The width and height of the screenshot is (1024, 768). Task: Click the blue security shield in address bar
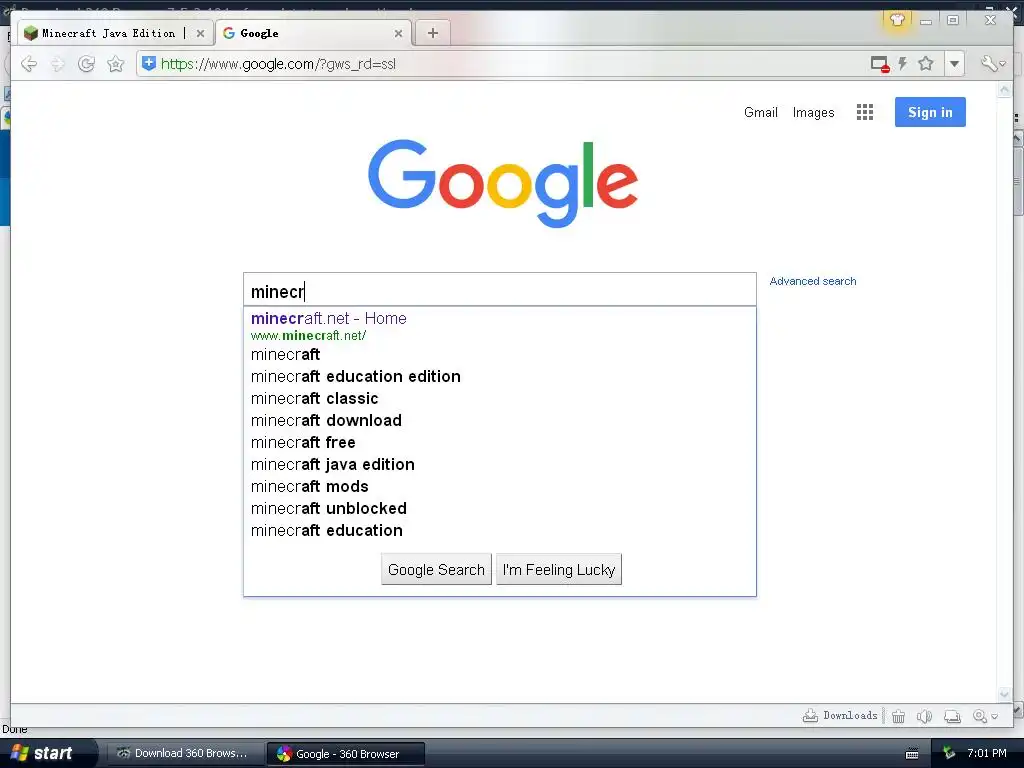pyautogui.click(x=149, y=63)
